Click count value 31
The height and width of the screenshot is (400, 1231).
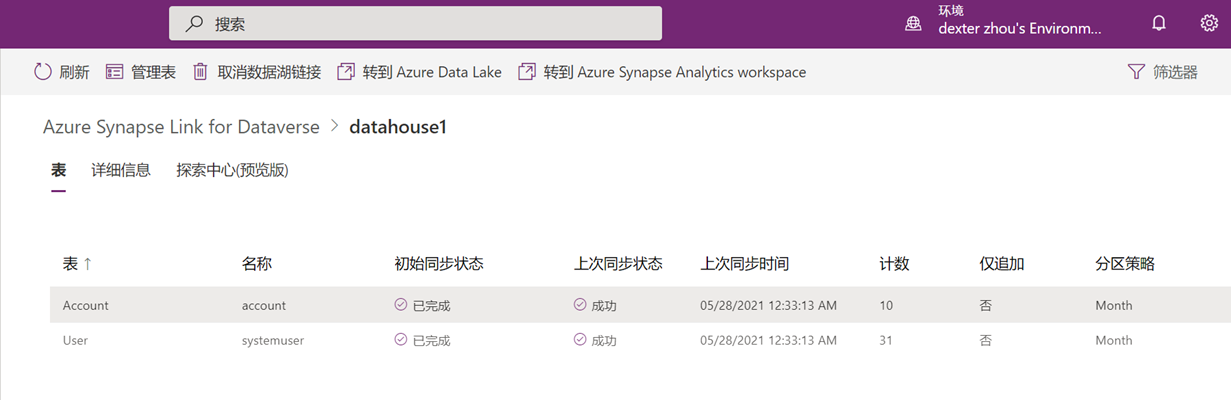[x=886, y=340]
